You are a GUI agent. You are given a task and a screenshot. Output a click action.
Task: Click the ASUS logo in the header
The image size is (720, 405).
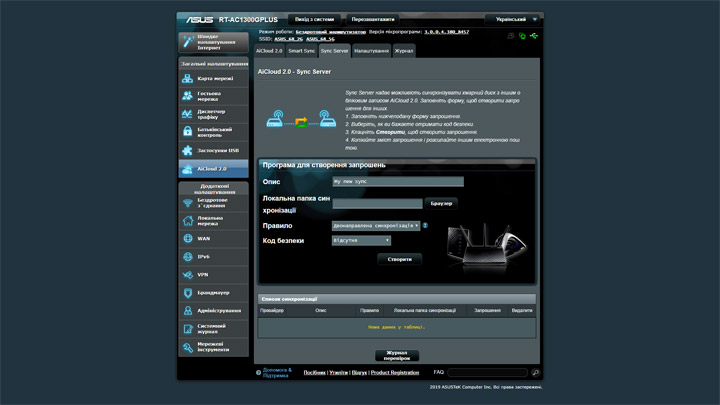[x=199, y=20]
